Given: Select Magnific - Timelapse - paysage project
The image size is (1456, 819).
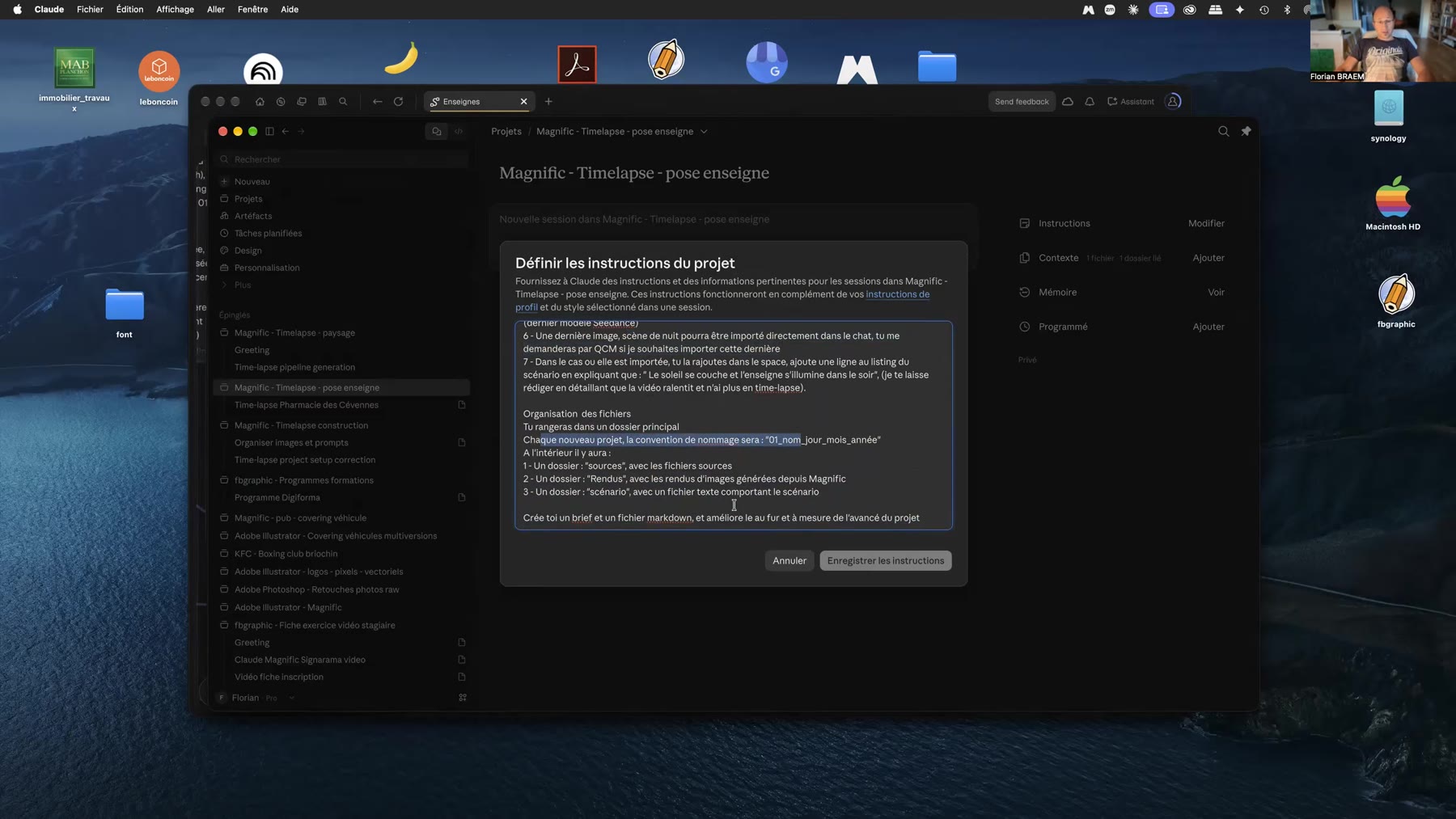Looking at the screenshot, I should [x=294, y=333].
